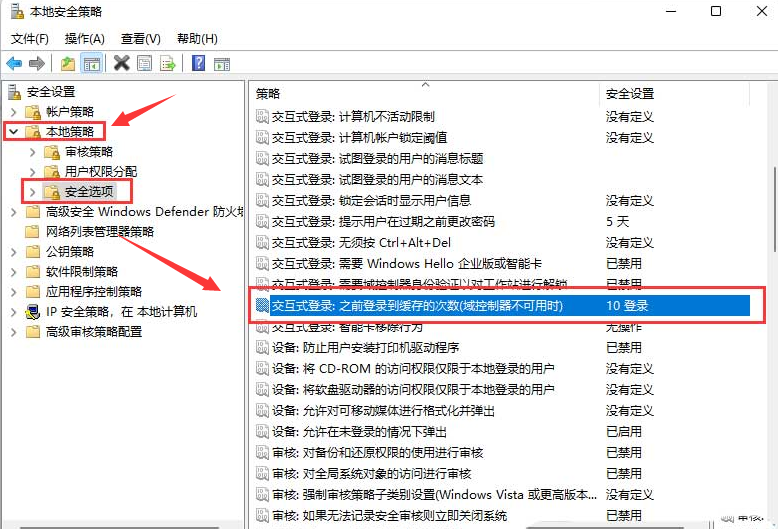The width and height of the screenshot is (778, 529).
Task: Collapse the 本地策略 tree node
Action: pyautogui.click(x=13, y=132)
